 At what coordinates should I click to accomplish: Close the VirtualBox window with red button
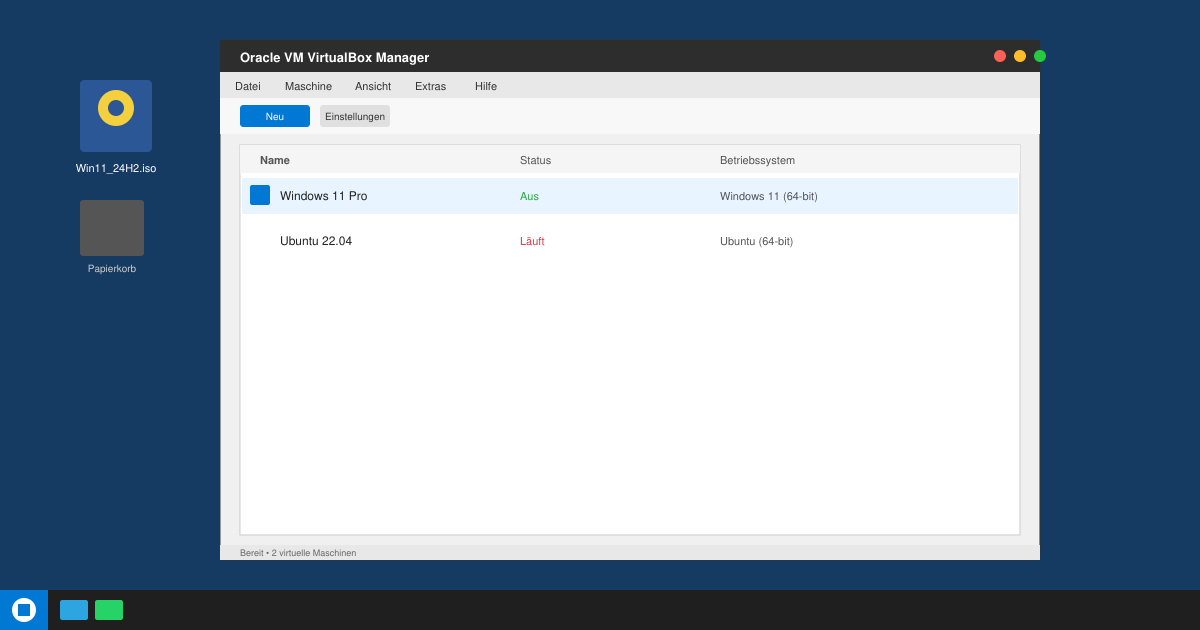(x=1000, y=56)
